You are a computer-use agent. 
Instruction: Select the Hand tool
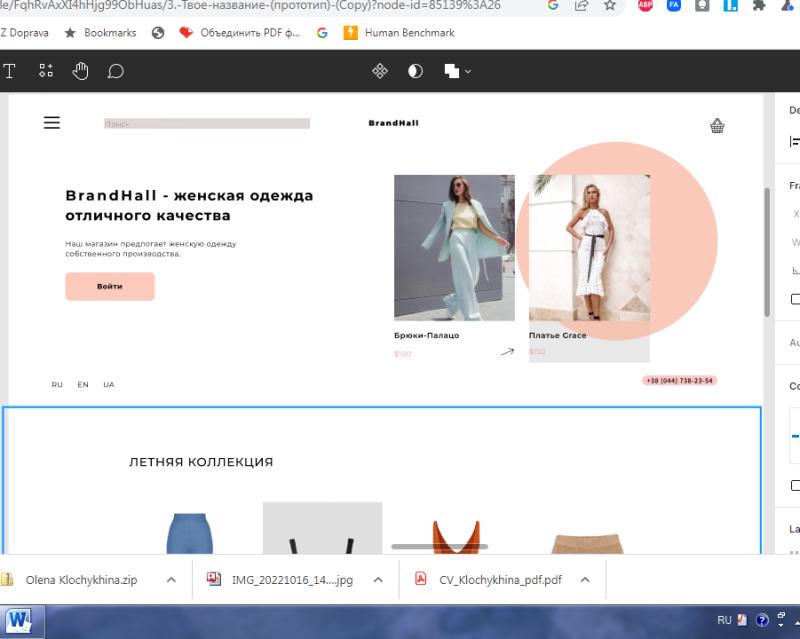(x=80, y=71)
